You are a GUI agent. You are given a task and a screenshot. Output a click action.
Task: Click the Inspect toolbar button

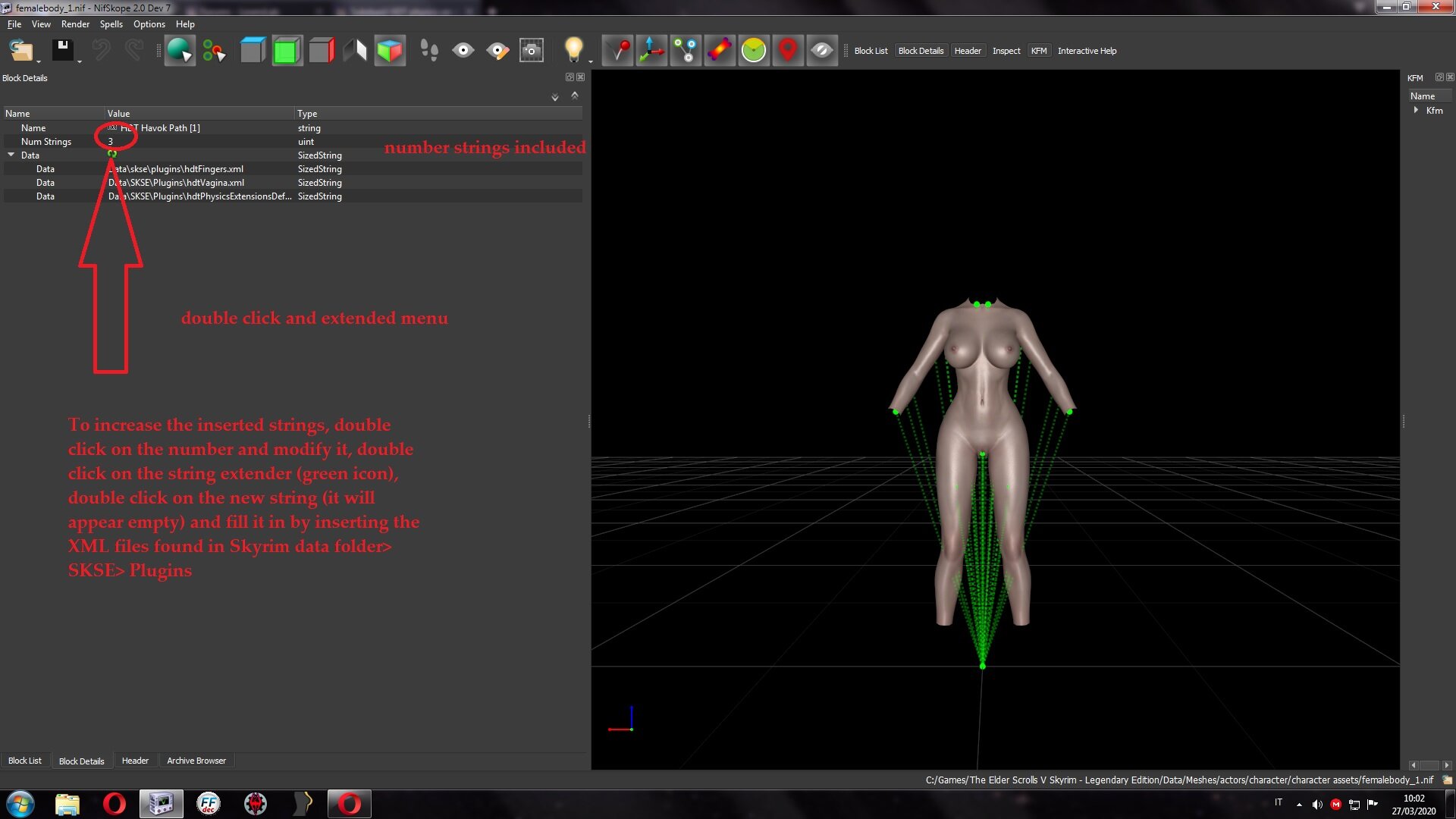click(1006, 51)
